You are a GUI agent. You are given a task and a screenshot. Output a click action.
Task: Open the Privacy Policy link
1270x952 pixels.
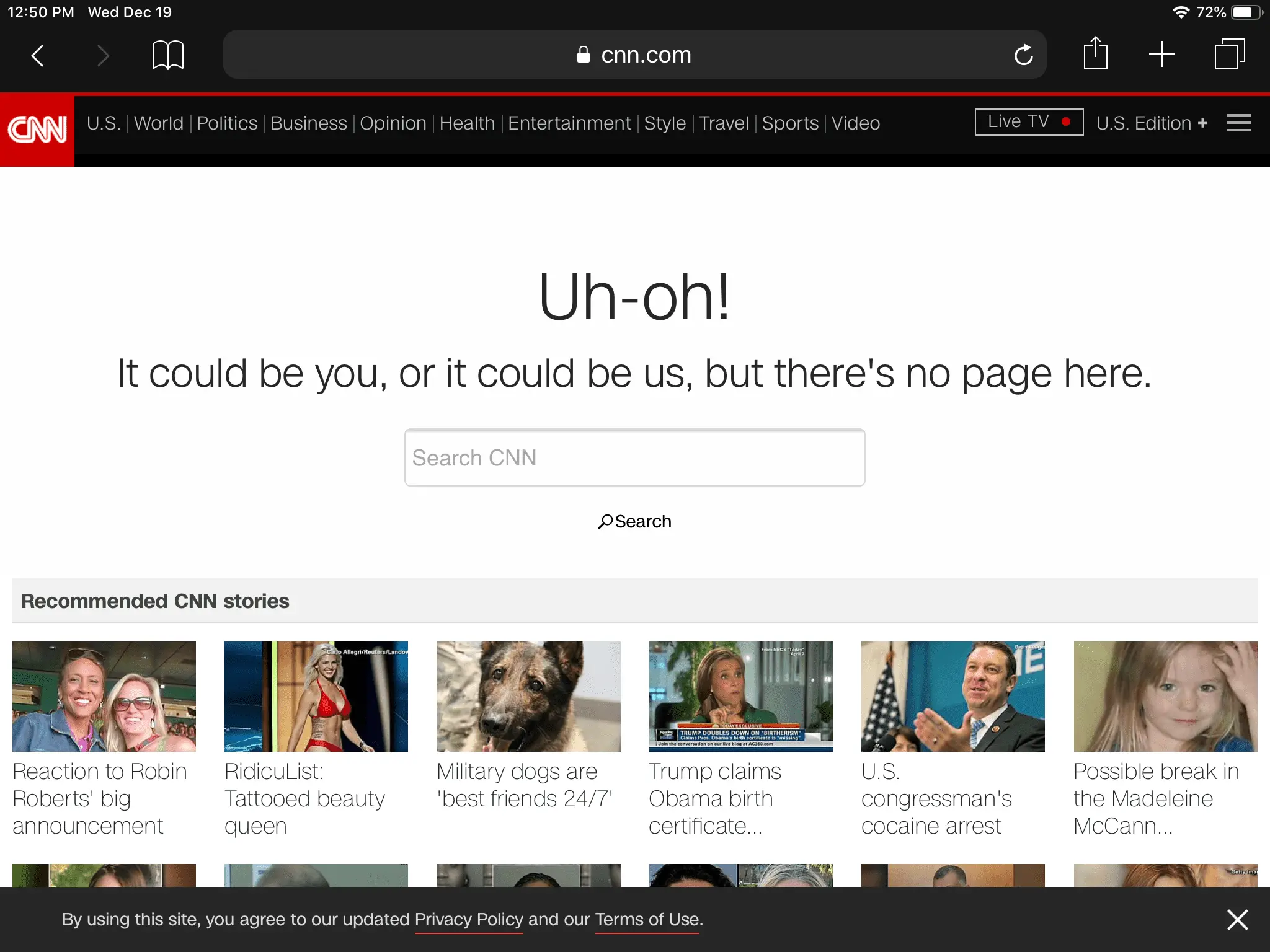(469, 920)
